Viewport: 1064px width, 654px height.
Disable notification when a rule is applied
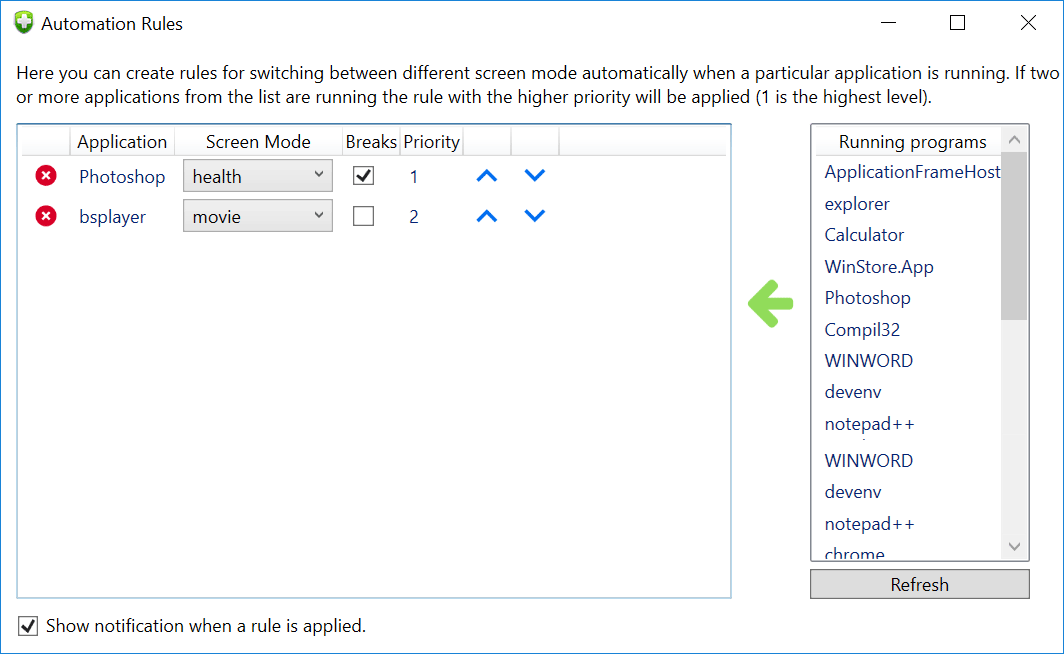coord(27,625)
